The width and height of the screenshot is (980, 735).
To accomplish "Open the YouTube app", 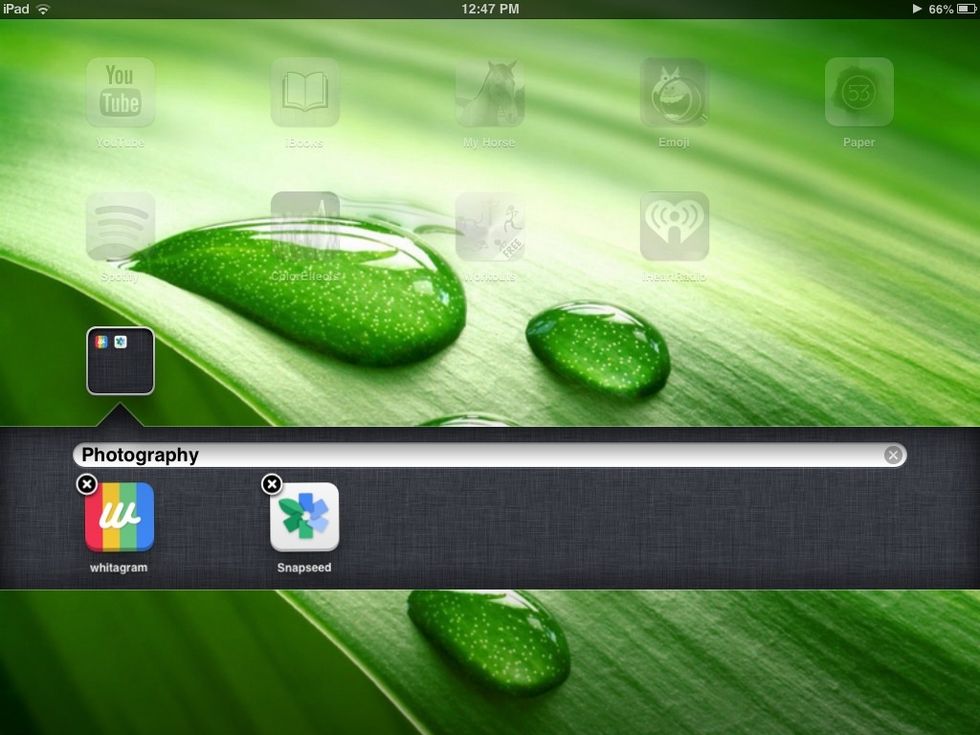I will 120,90.
